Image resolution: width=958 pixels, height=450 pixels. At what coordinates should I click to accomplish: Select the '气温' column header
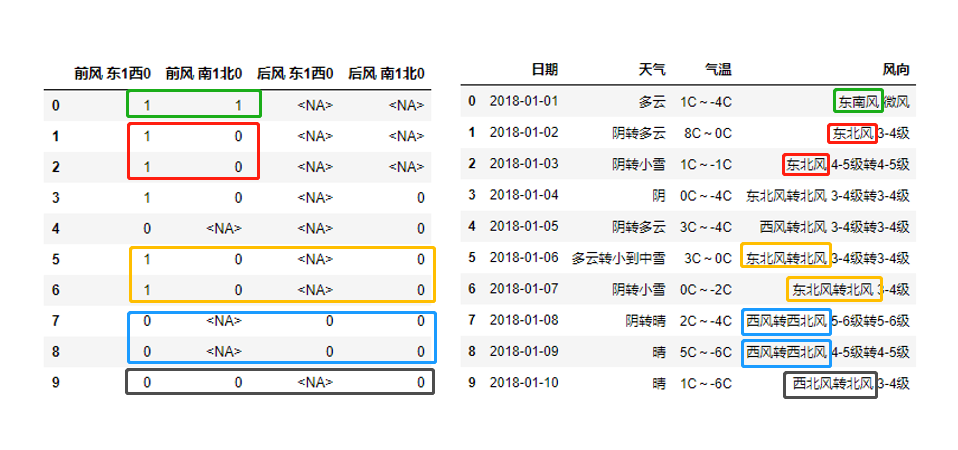click(x=718, y=70)
